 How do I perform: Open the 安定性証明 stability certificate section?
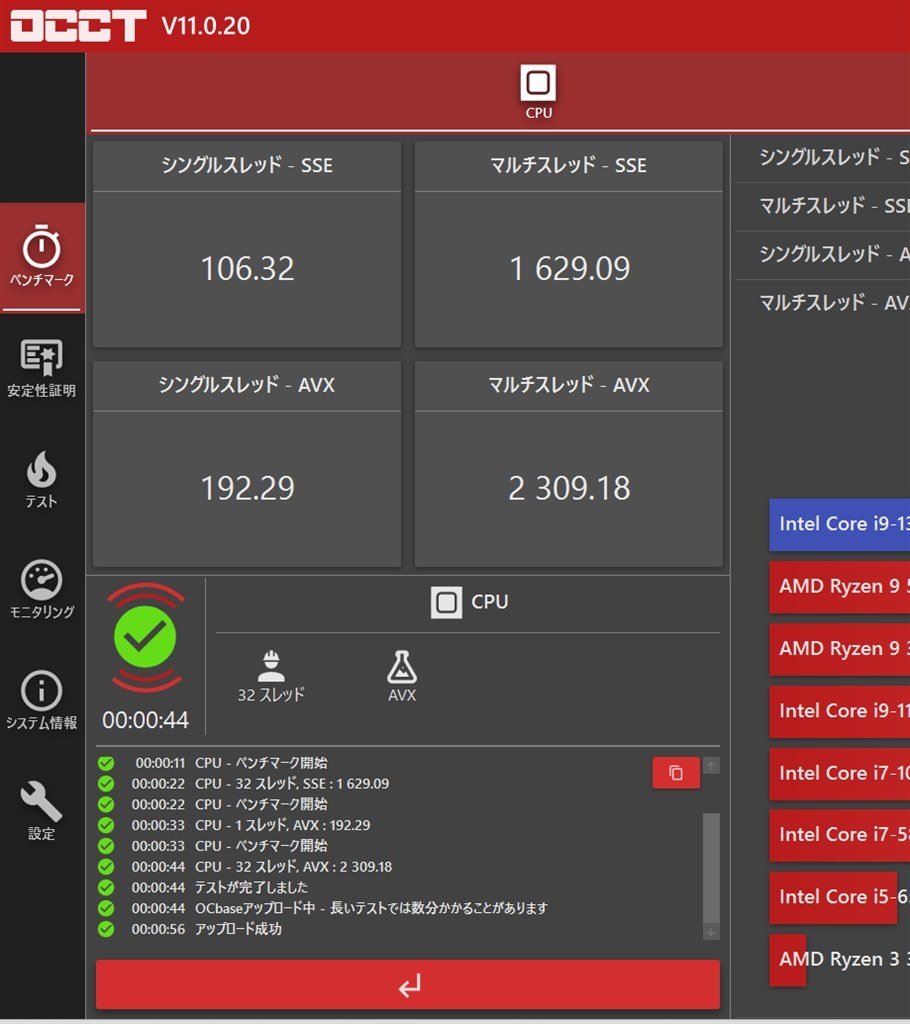tap(42, 368)
